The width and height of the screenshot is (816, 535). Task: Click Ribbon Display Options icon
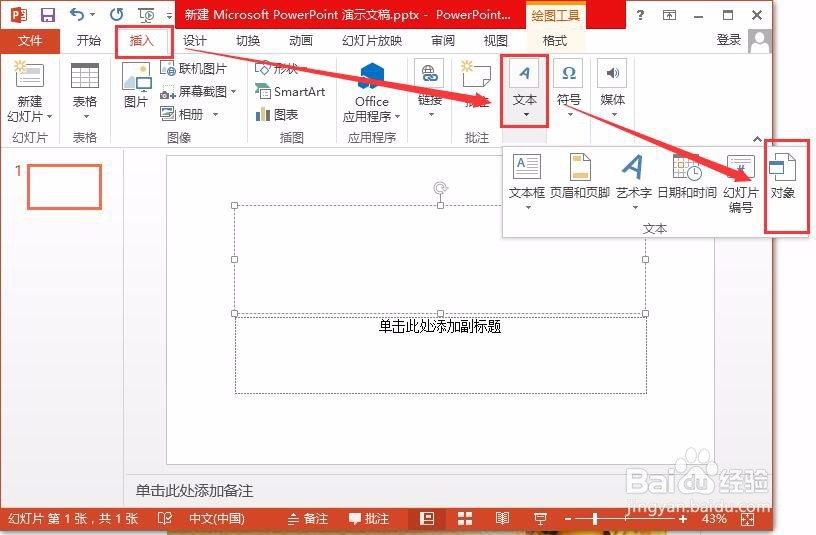[669, 15]
